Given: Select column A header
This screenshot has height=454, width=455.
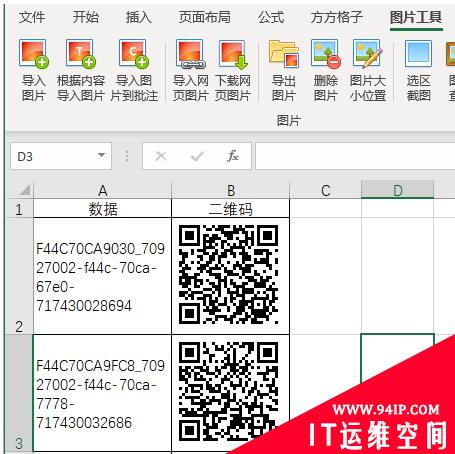Looking at the screenshot, I should [102, 190].
